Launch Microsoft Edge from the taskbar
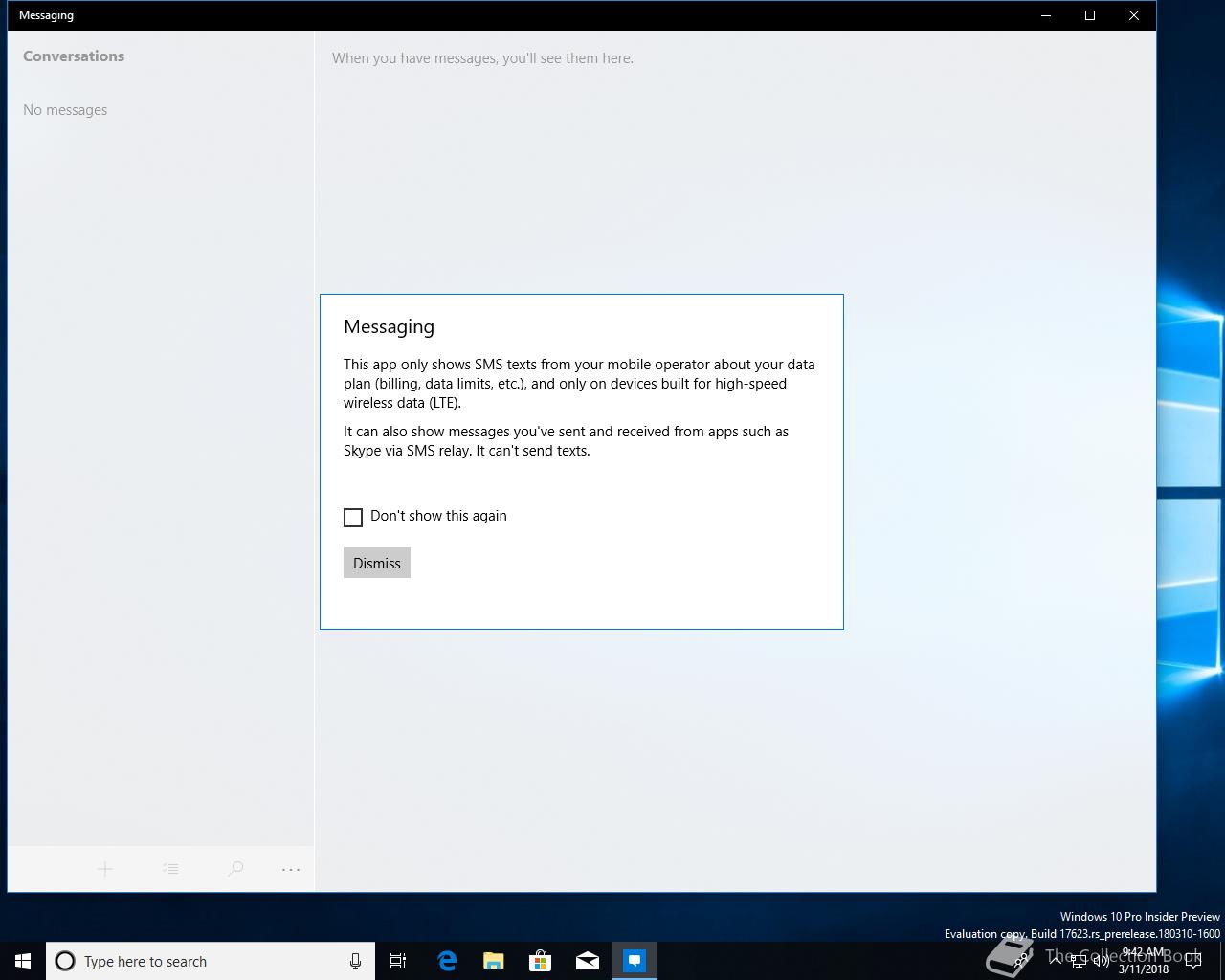Viewport: 1225px width, 980px height. point(447,961)
